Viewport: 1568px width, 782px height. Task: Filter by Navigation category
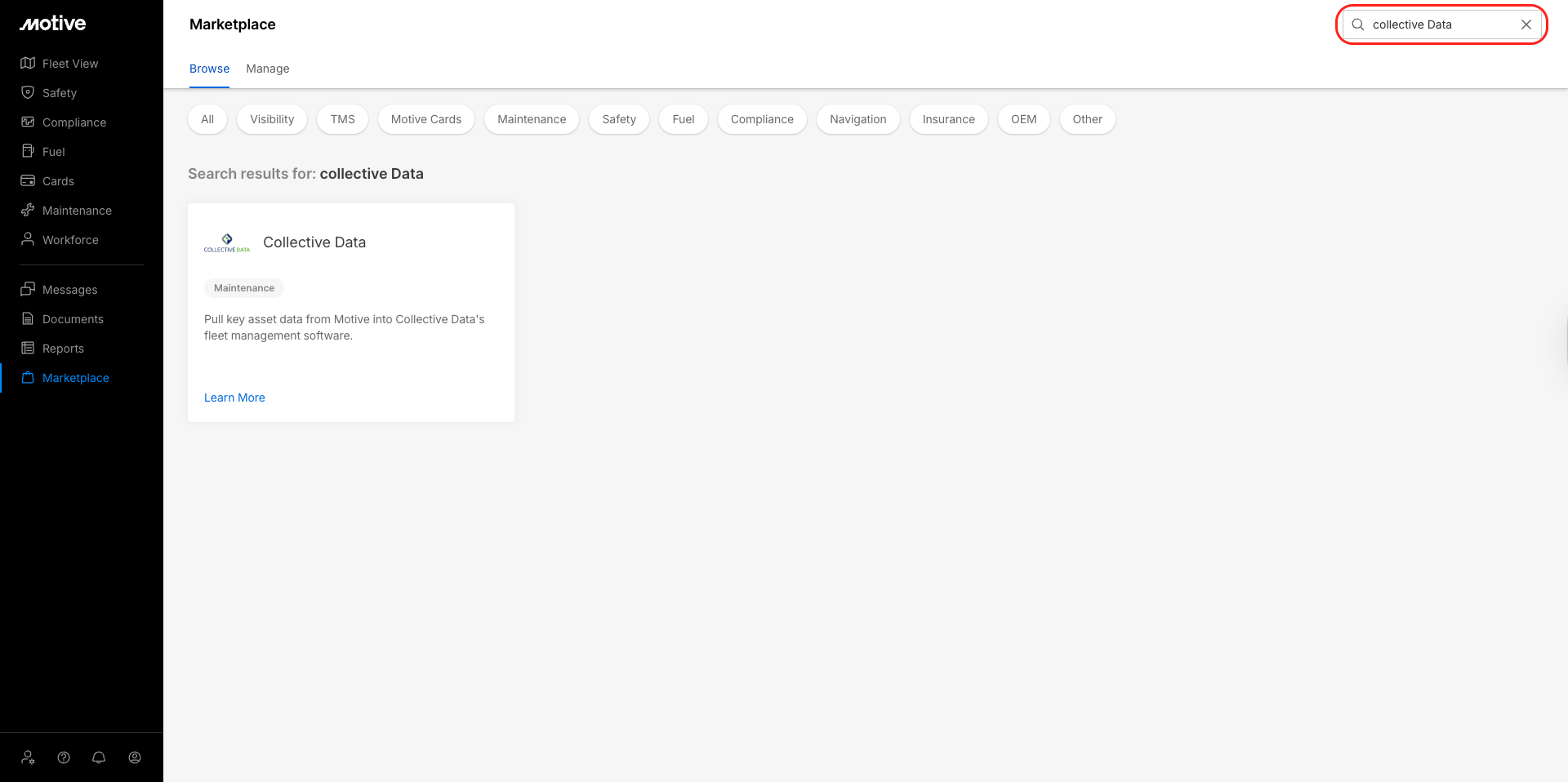click(858, 119)
